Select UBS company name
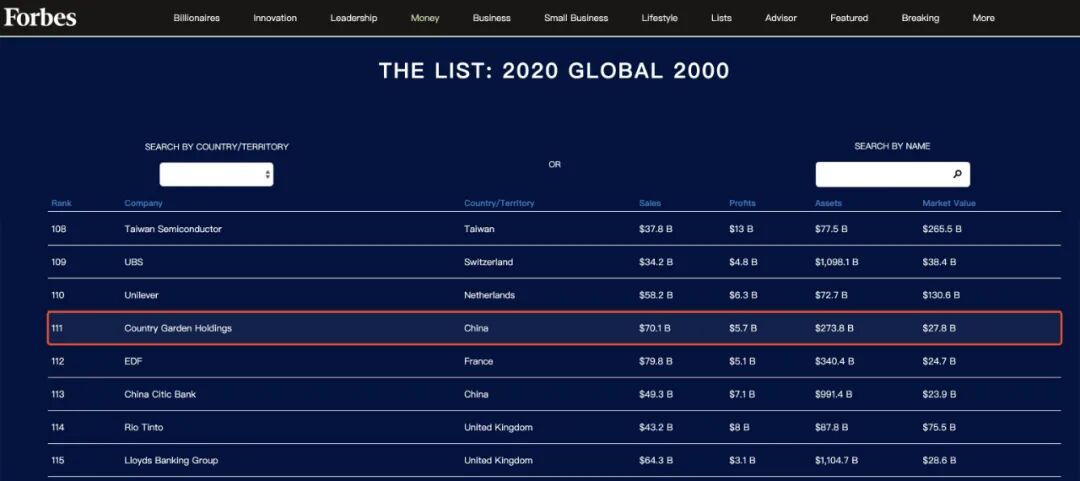The width and height of the screenshot is (1080, 481). coord(134,262)
